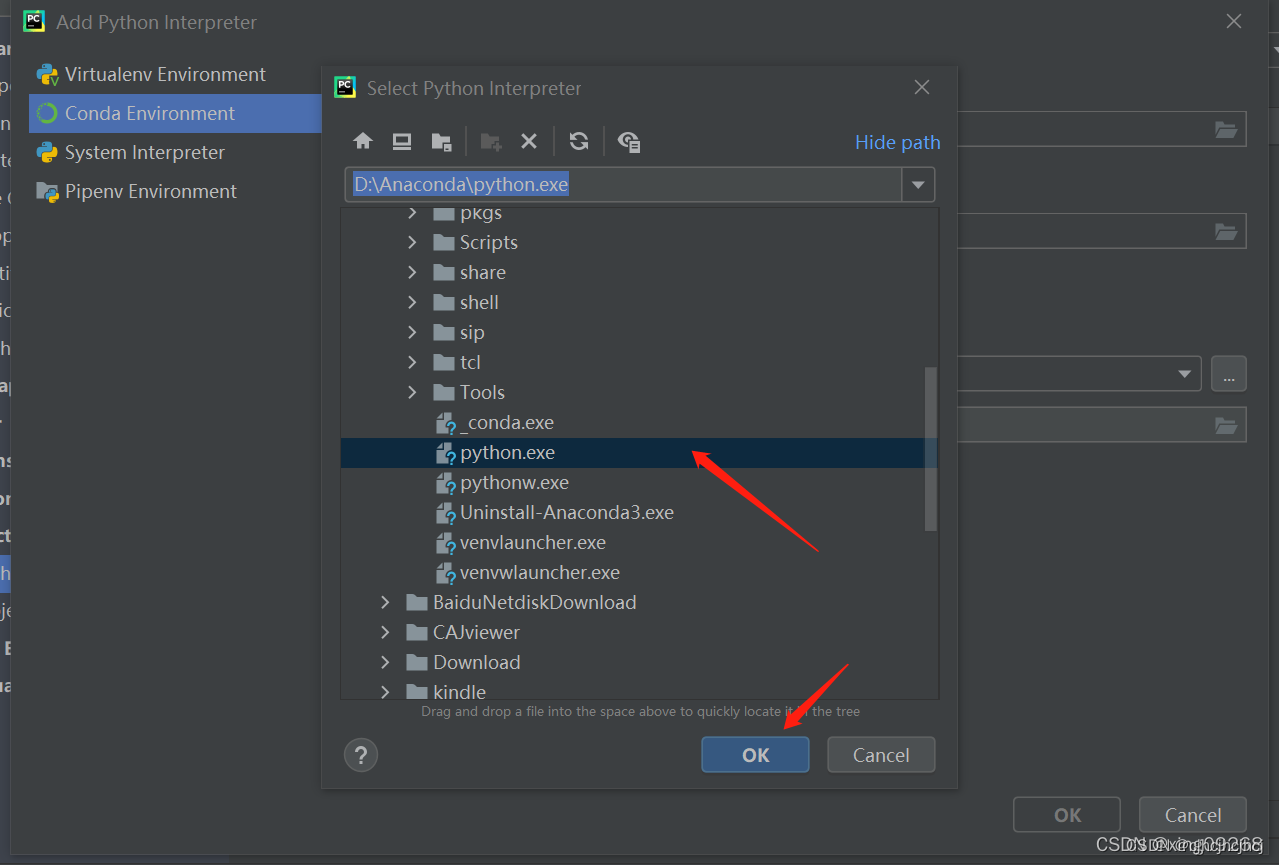Select venvlauncher.exe file name
Screen dimensions: 1279x865
(533, 543)
